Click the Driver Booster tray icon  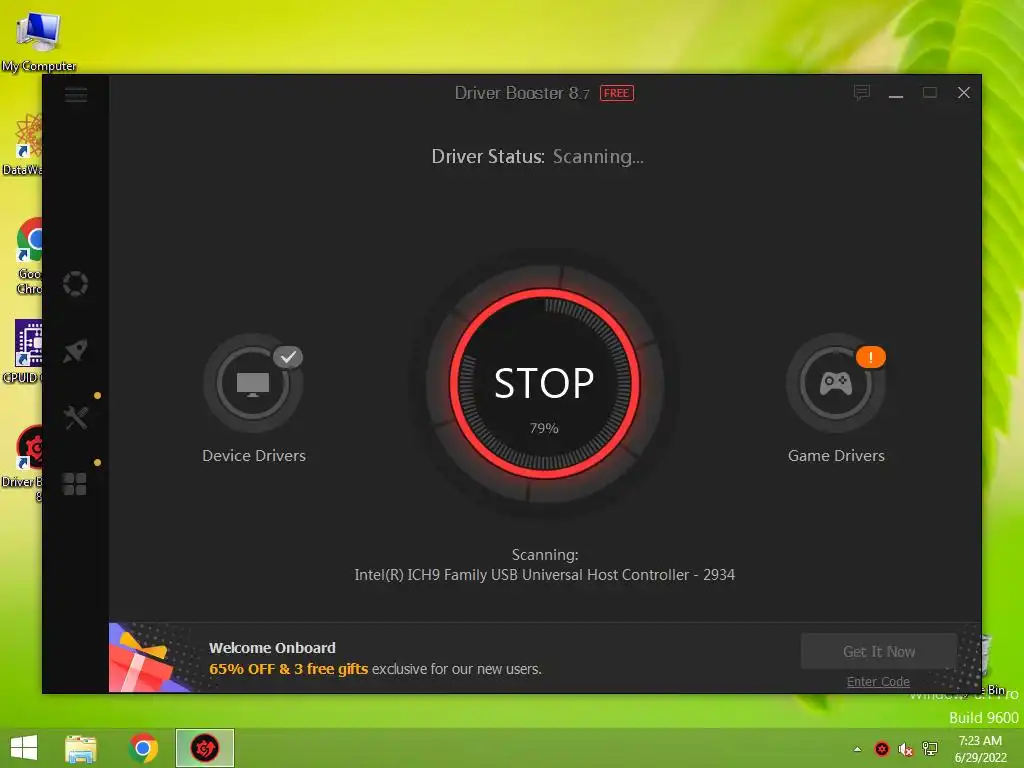pos(882,749)
